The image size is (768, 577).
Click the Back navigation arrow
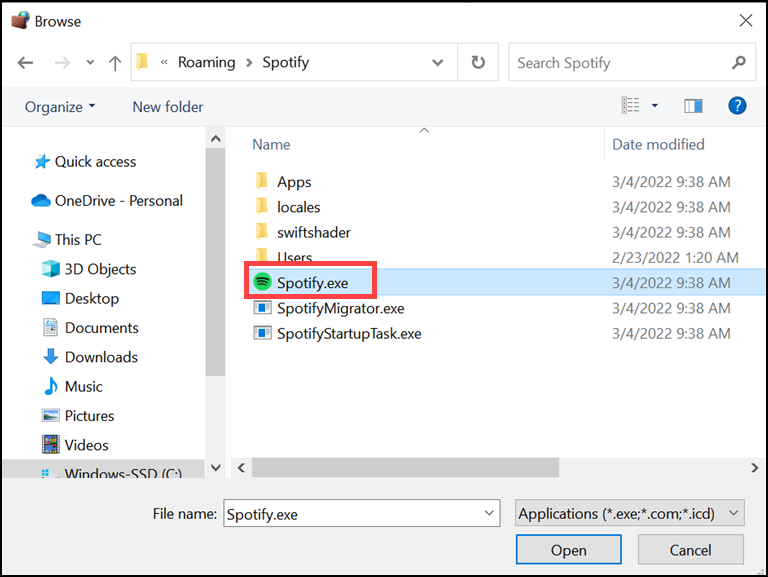[x=26, y=63]
